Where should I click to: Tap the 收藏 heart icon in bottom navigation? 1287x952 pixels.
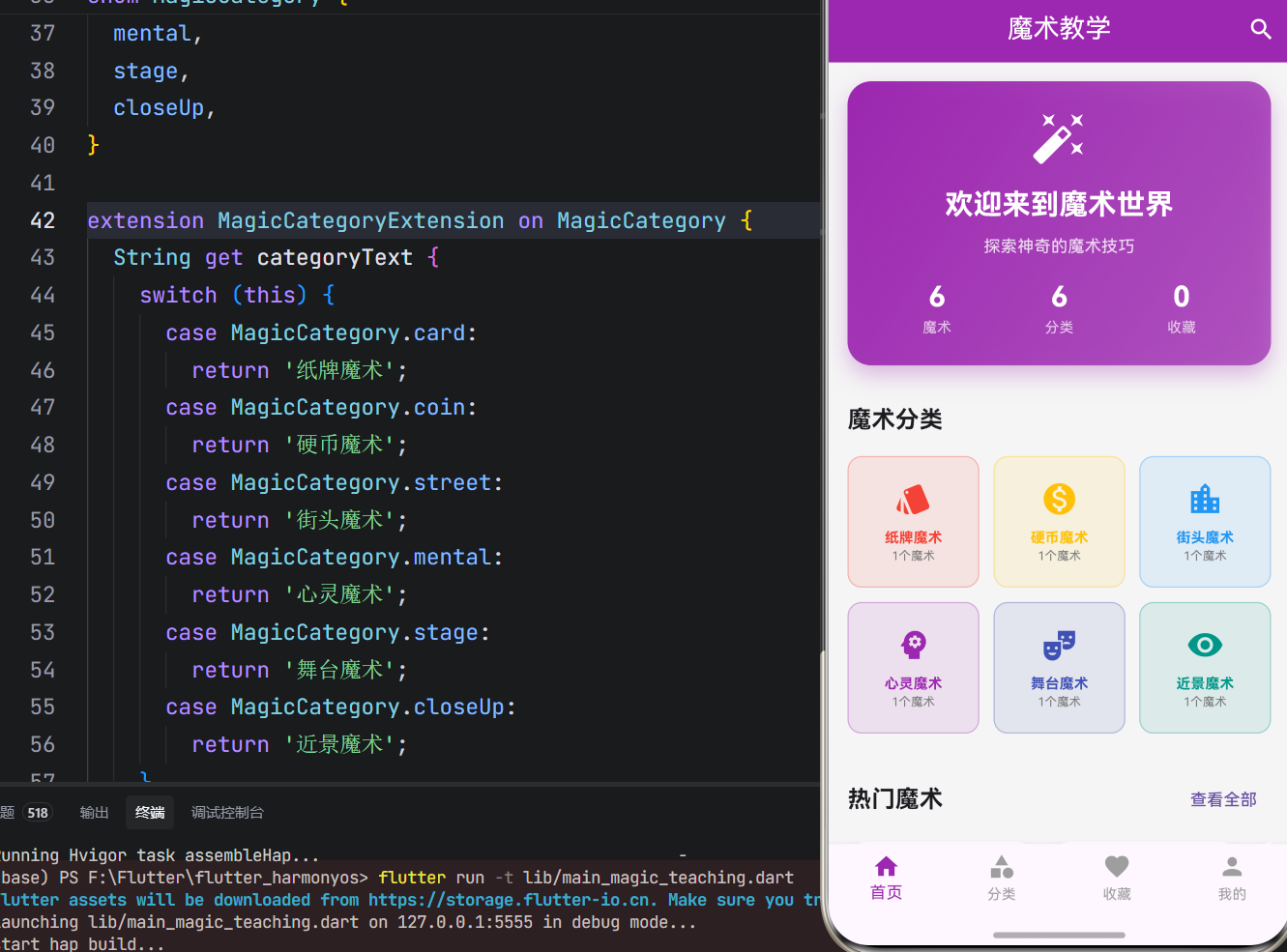1116,866
